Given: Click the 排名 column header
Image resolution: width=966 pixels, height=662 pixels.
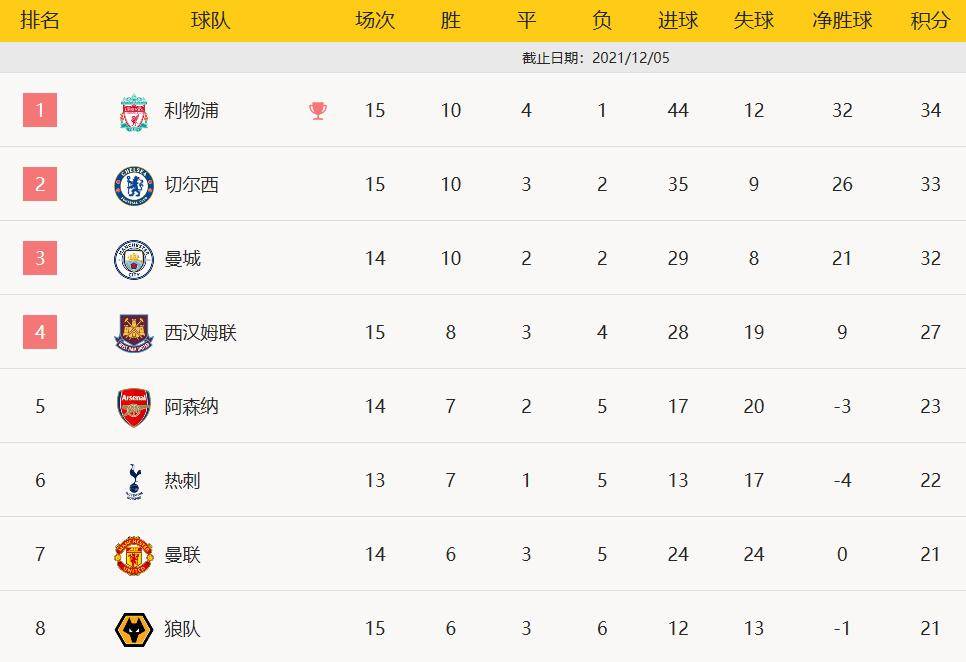Looking at the screenshot, I should click(x=40, y=21).
